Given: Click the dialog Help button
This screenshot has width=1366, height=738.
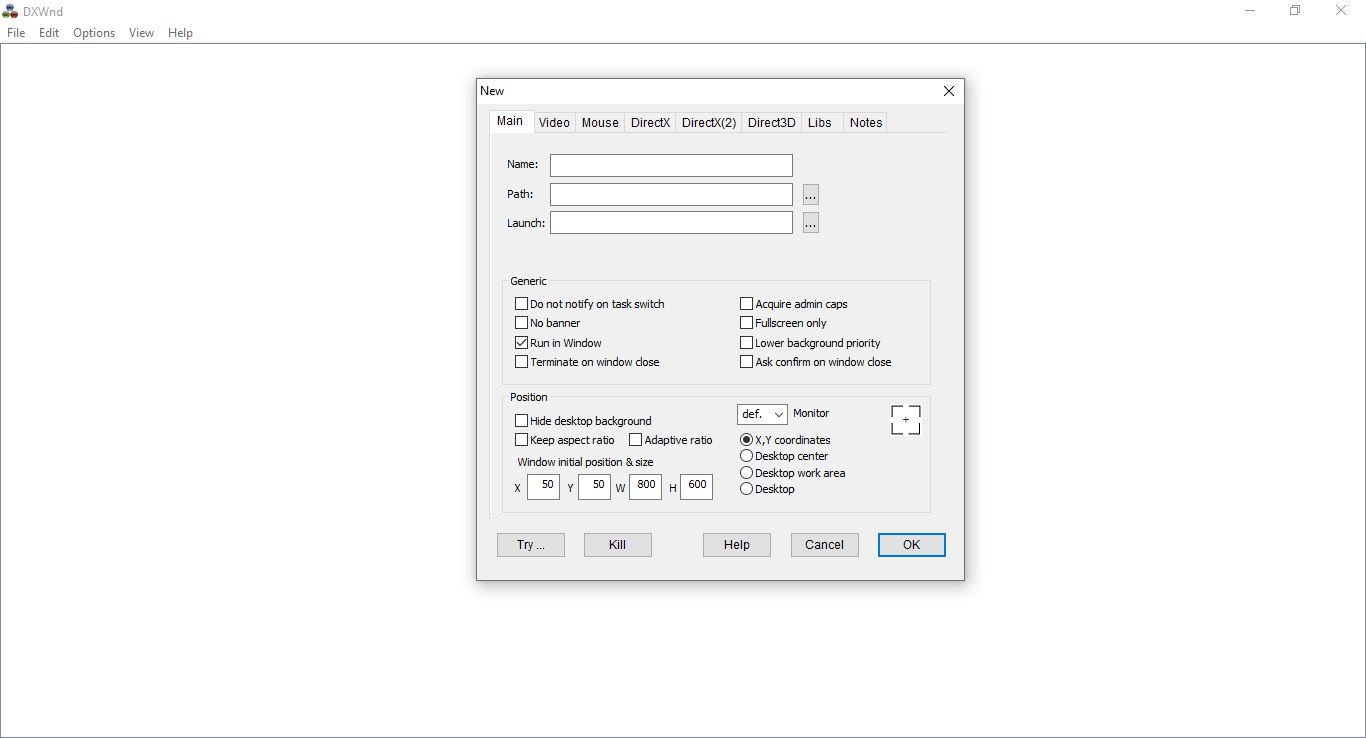Looking at the screenshot, I should (x=737, y=545).
